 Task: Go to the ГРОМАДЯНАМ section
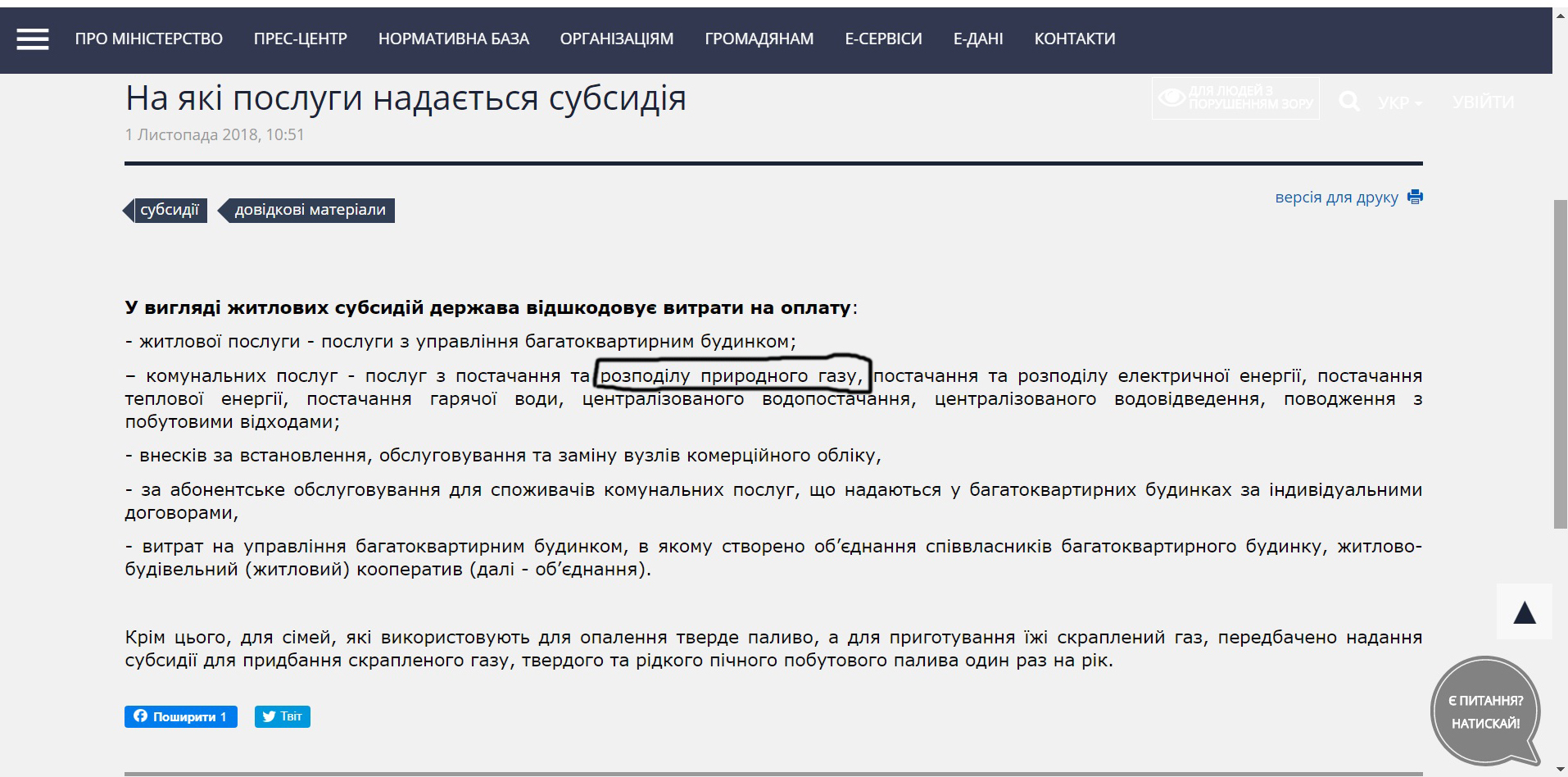tap(759, 39)
